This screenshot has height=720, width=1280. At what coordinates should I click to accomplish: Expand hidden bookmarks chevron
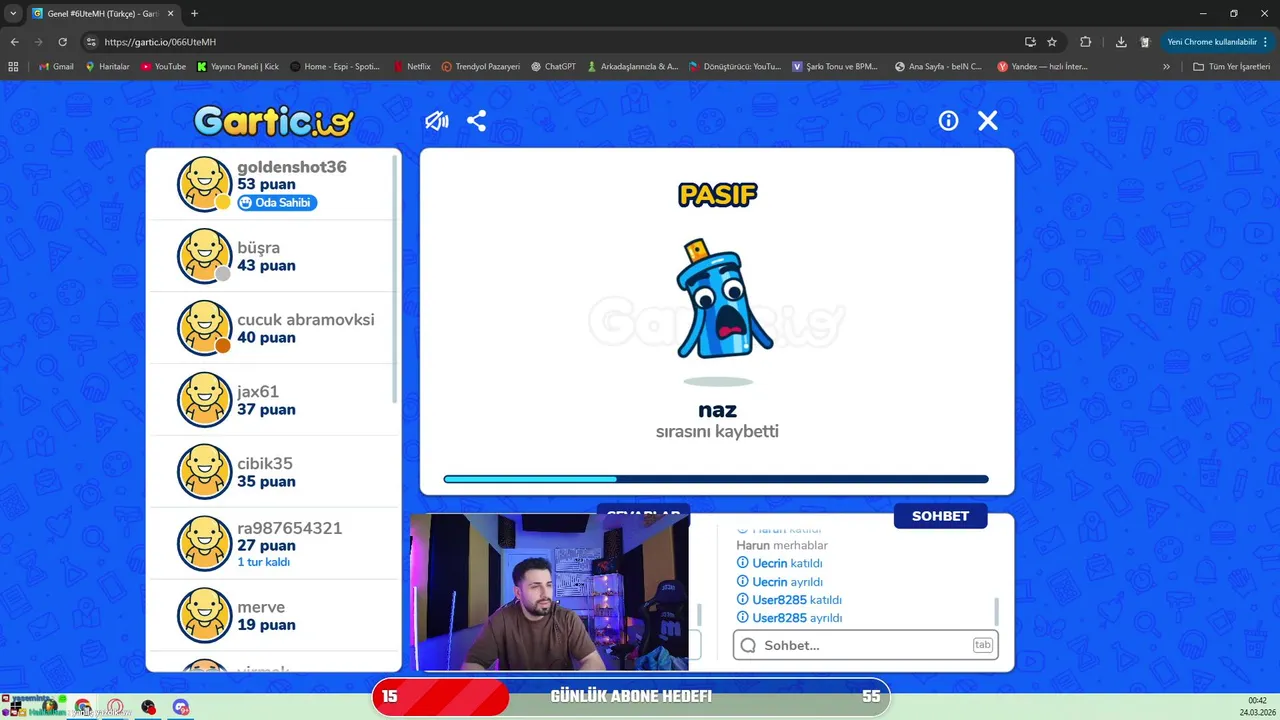click(x=1166, y=66)
